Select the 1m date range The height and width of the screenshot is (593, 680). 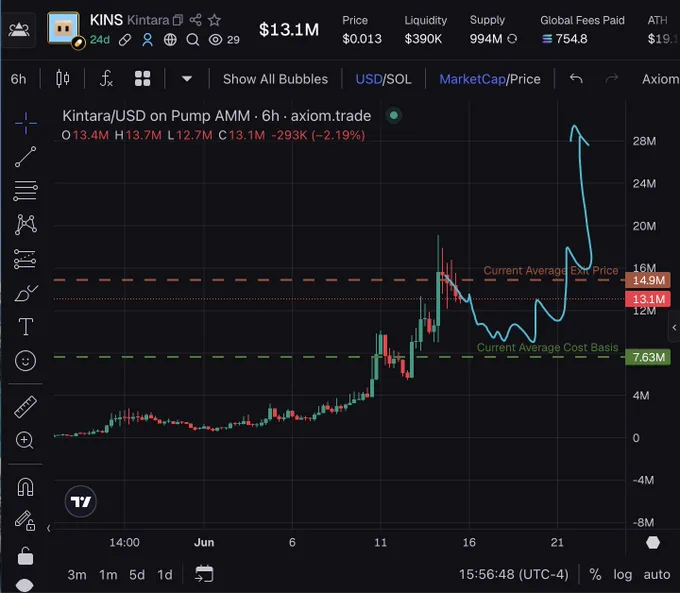(x=108, y=575)
